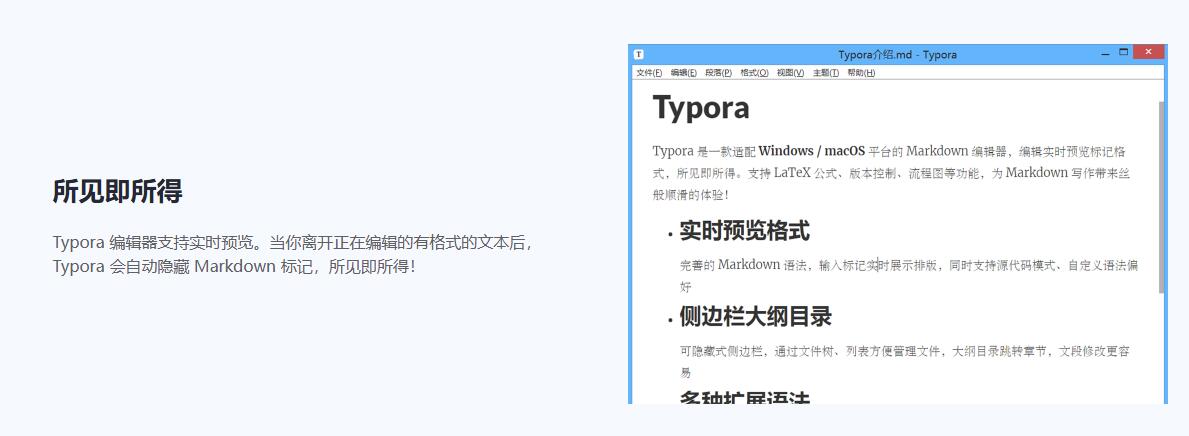1189x436 pixels.
Task: Minimize the Typora window
Action: 1106,54
